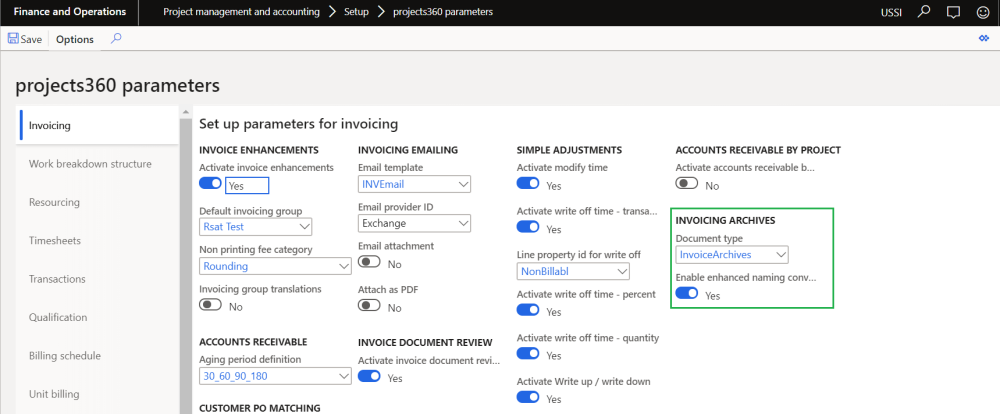
Task: Click the Save disk icon
Action: [x=14, y=39]
